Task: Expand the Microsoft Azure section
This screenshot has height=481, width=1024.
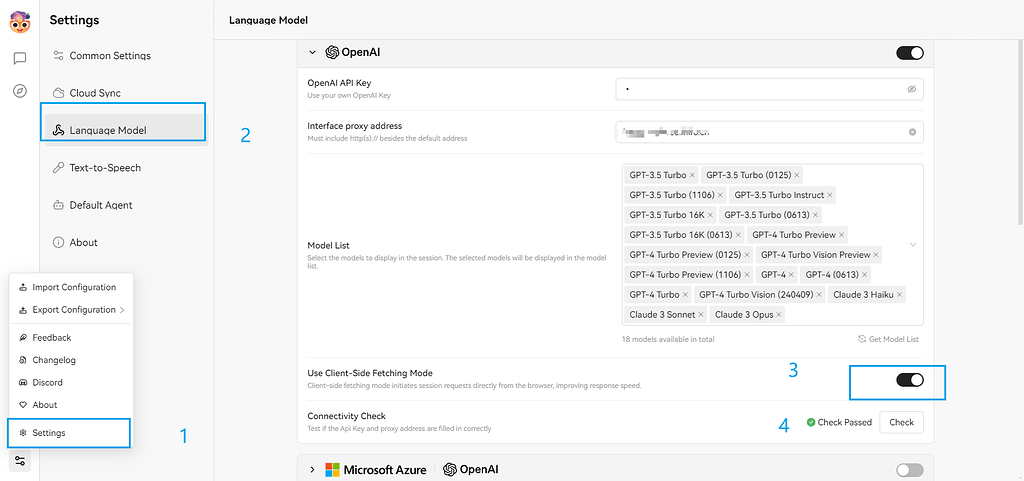Action: coord(312,469)
